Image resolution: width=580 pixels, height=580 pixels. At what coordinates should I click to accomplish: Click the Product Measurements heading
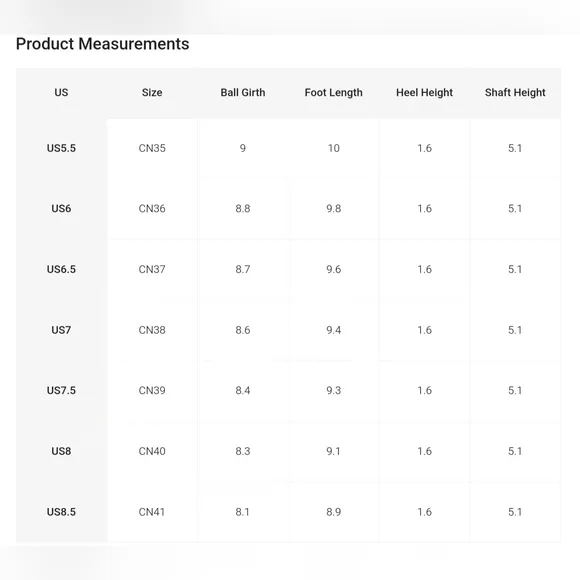tap(102, 44)
